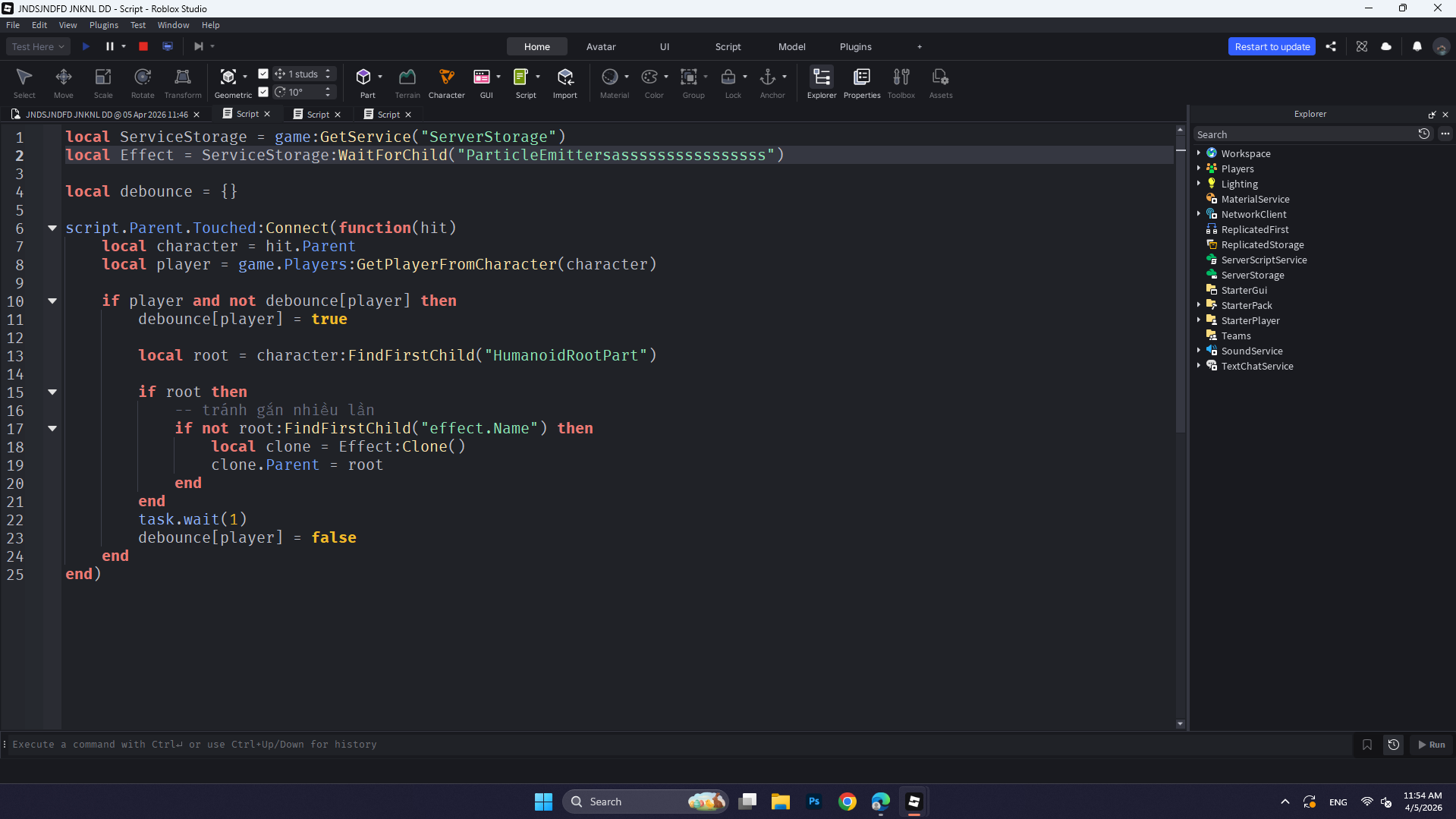Click the Restart to update button

(1272, 46)
